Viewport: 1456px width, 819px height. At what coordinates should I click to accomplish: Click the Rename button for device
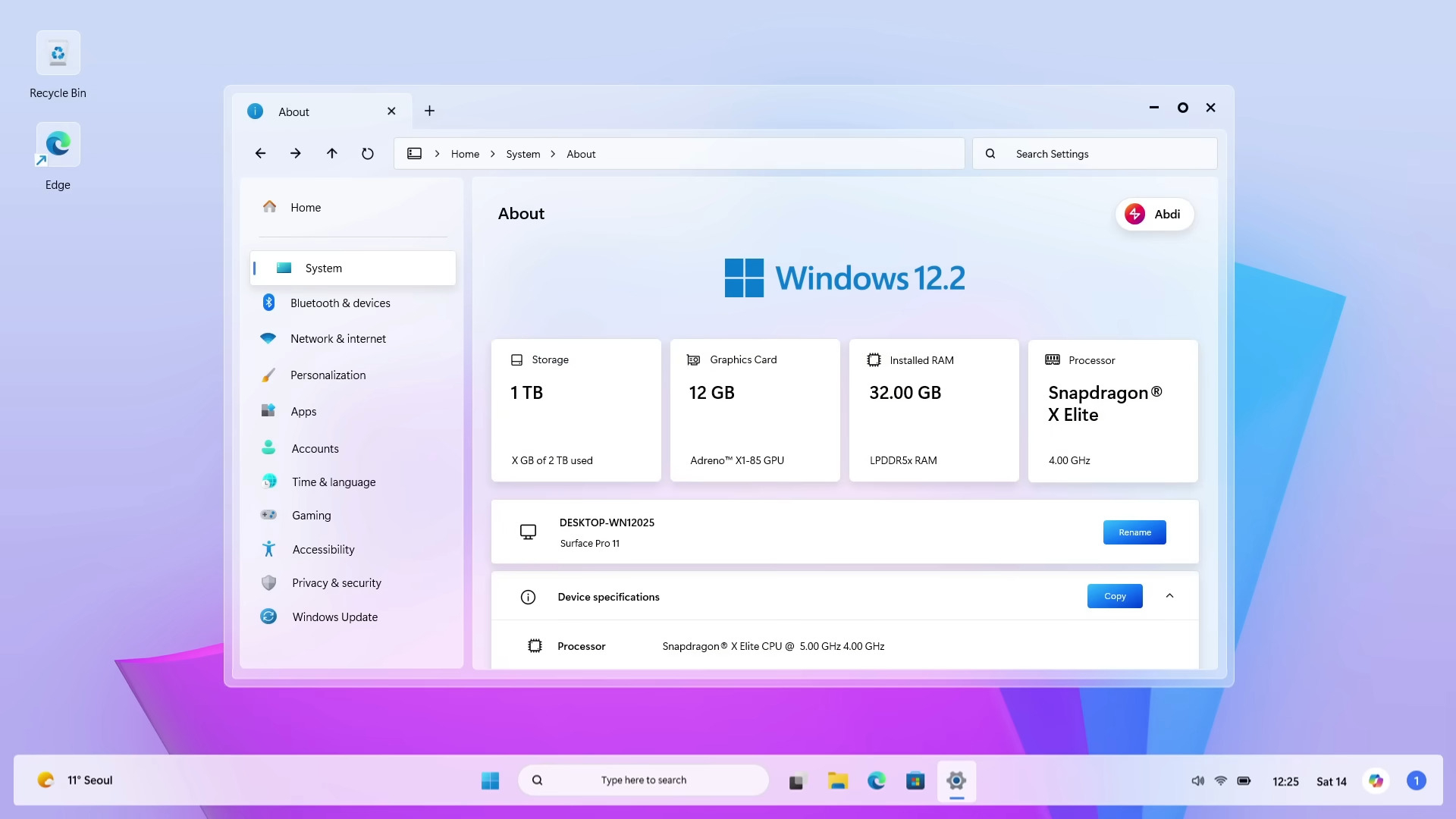point(1134,532)
